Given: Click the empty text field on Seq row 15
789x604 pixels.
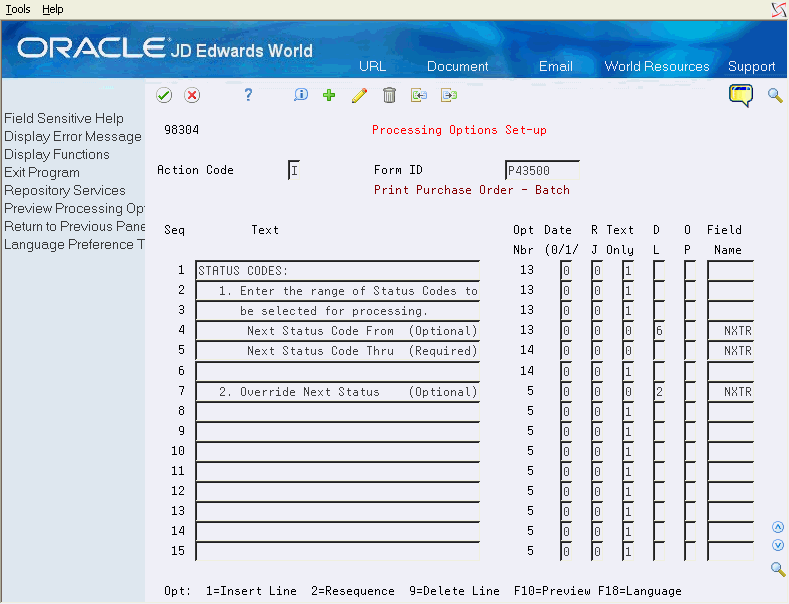Looking at the screenshot, I should pyautogui.click(x=338, y=552).
